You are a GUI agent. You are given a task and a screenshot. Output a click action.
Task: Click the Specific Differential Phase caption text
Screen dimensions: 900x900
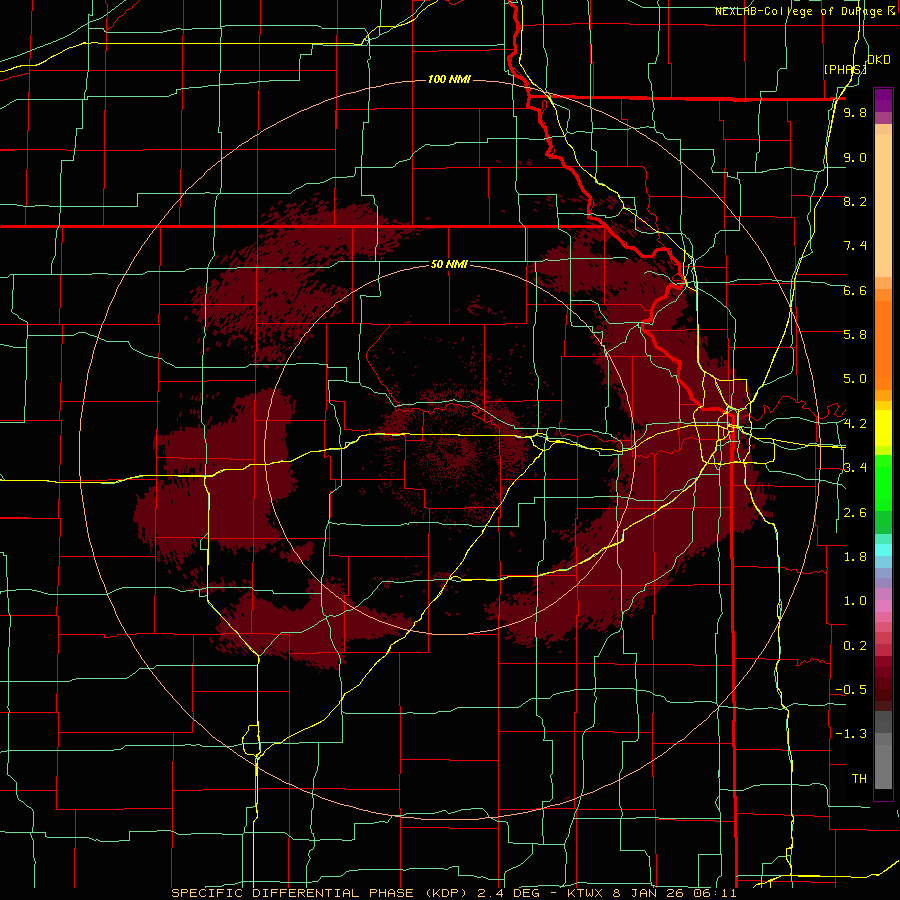(x=454, y=893)
